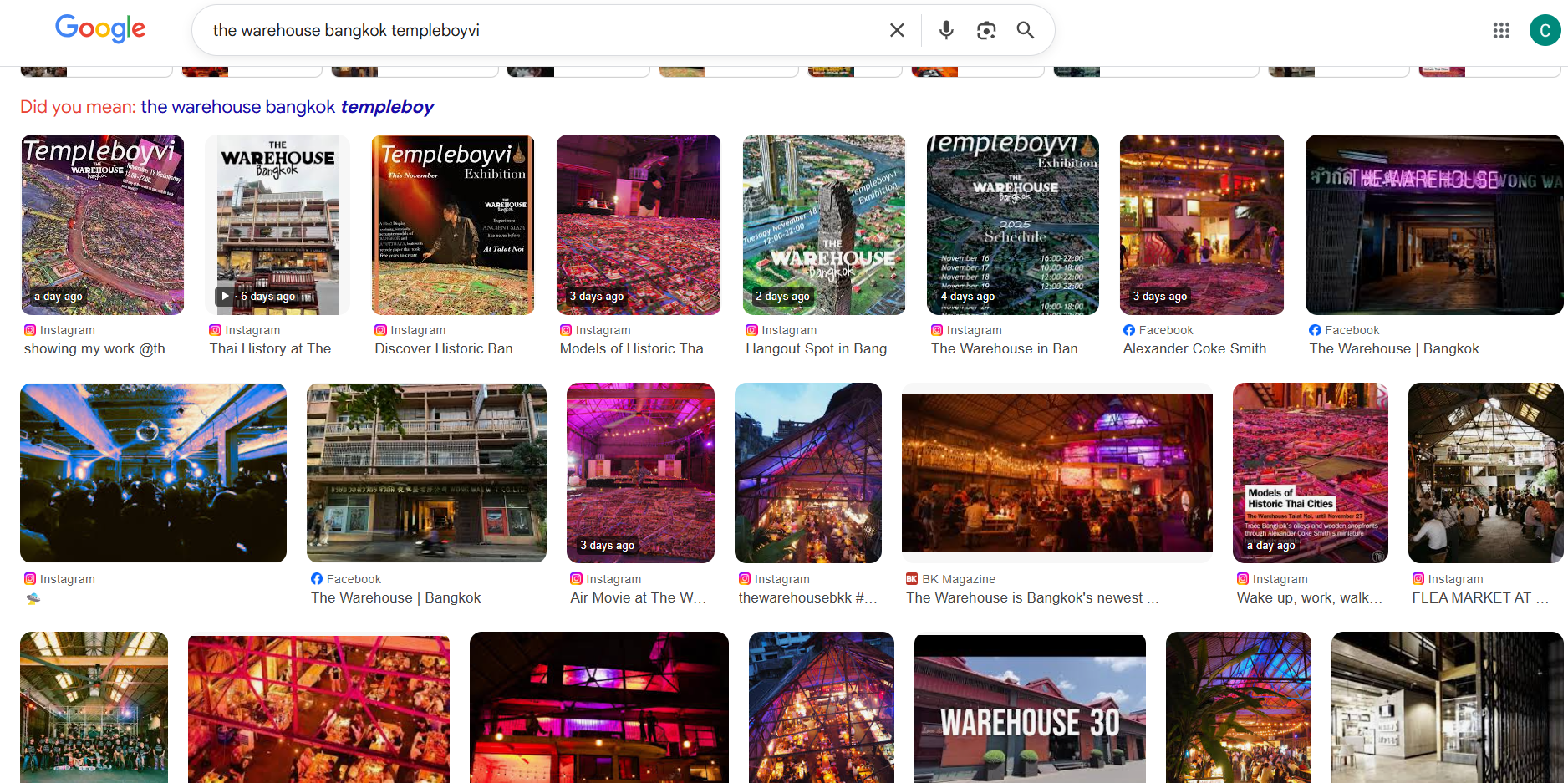The height and width of the screenshot is (783, 1568).
Task: Open the Google apps grid
Action: 1502,30
